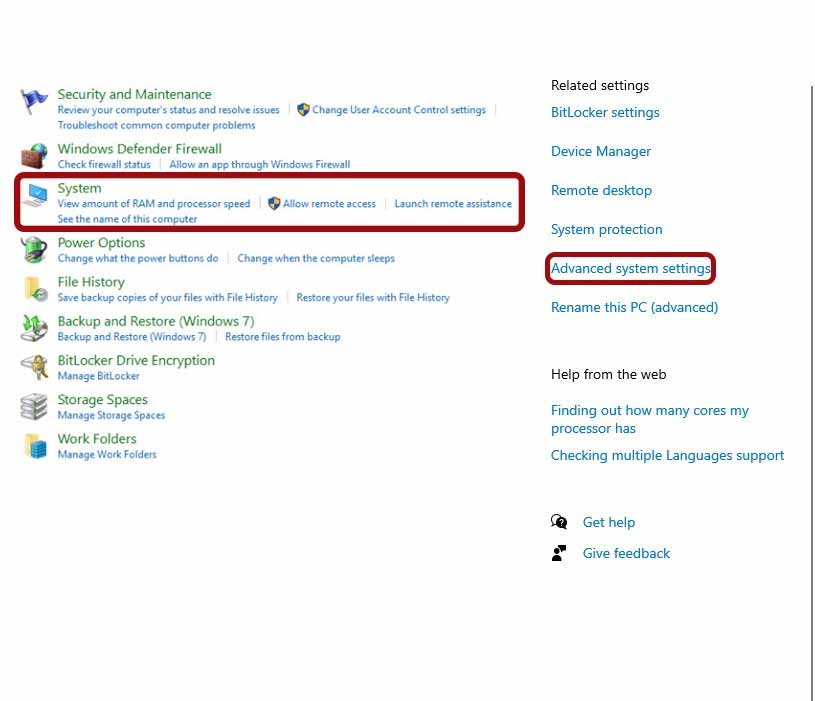Click Change when the computer sleeps
The image size is (815, 701).
click(316, 258)
